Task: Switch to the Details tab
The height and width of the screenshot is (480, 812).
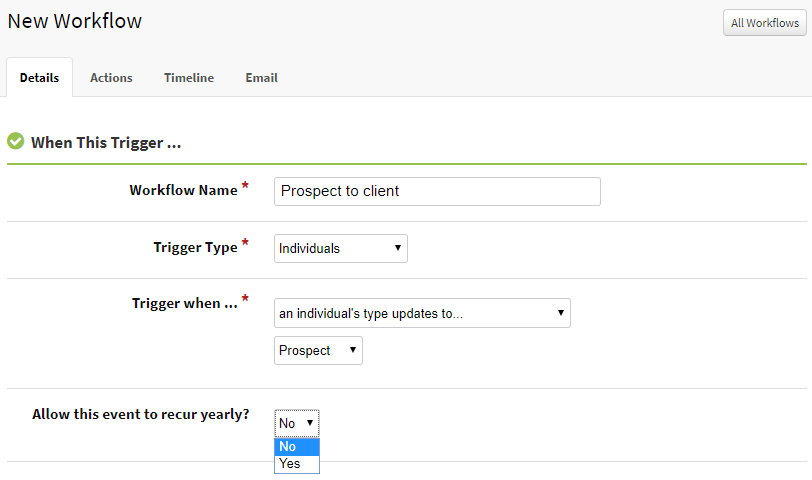Action: click(x=39, y=78)
